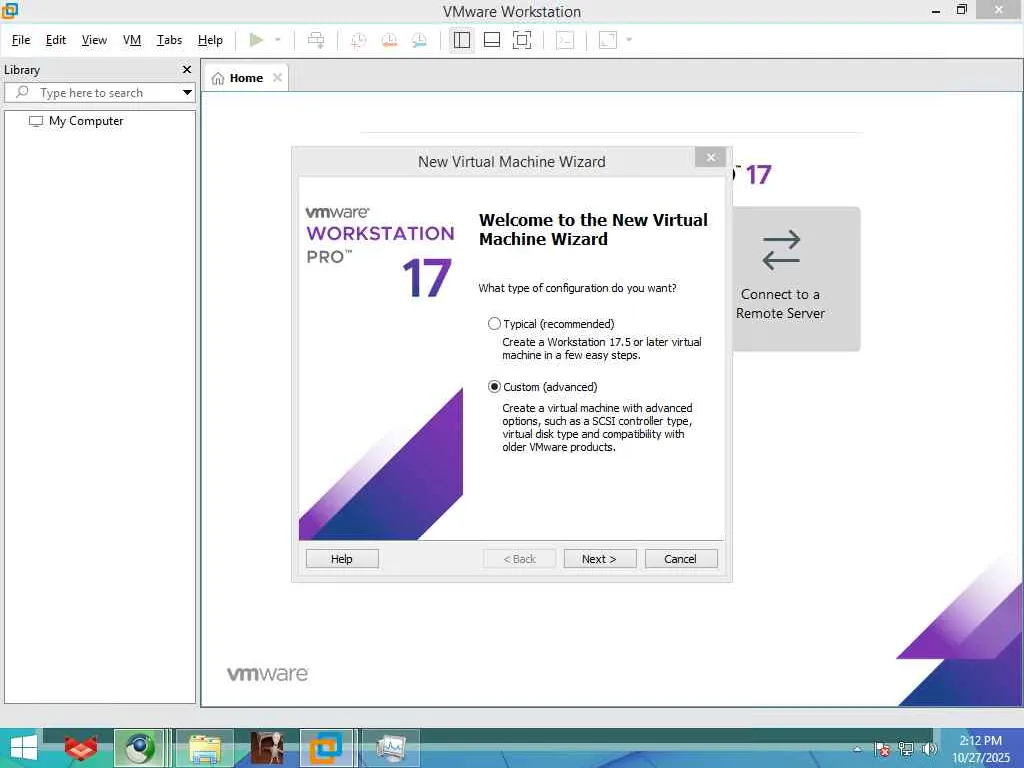Click the Manage Snapshots toolbar icon
Viewport: 1024px width, 768px height.
tap(419, 40)
